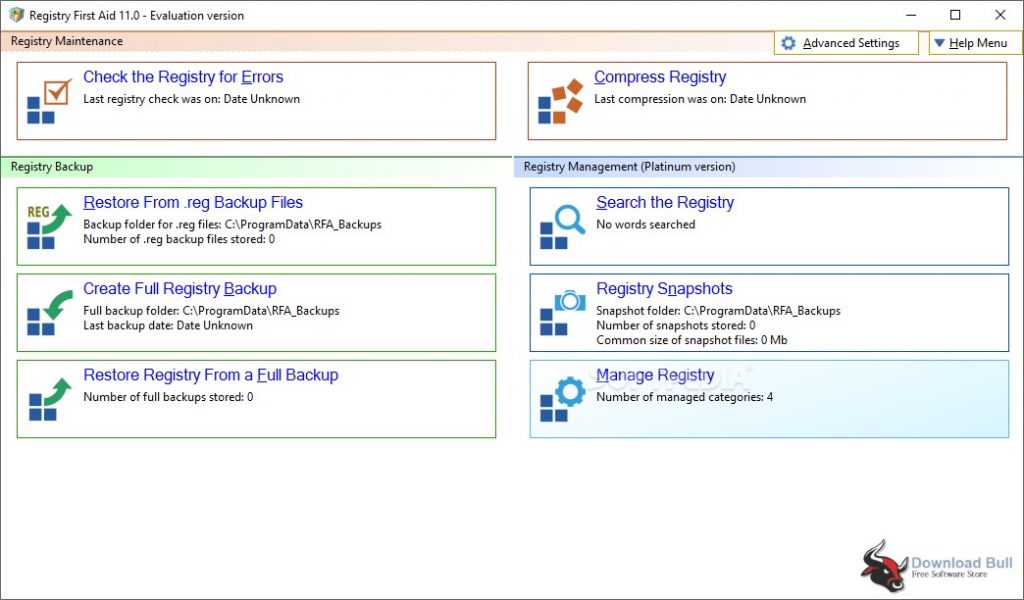Image resolution: width=1024 pixels, height=600 pixels.
Task: Click the Manage Registry gear icon
Action: (562, 399)
